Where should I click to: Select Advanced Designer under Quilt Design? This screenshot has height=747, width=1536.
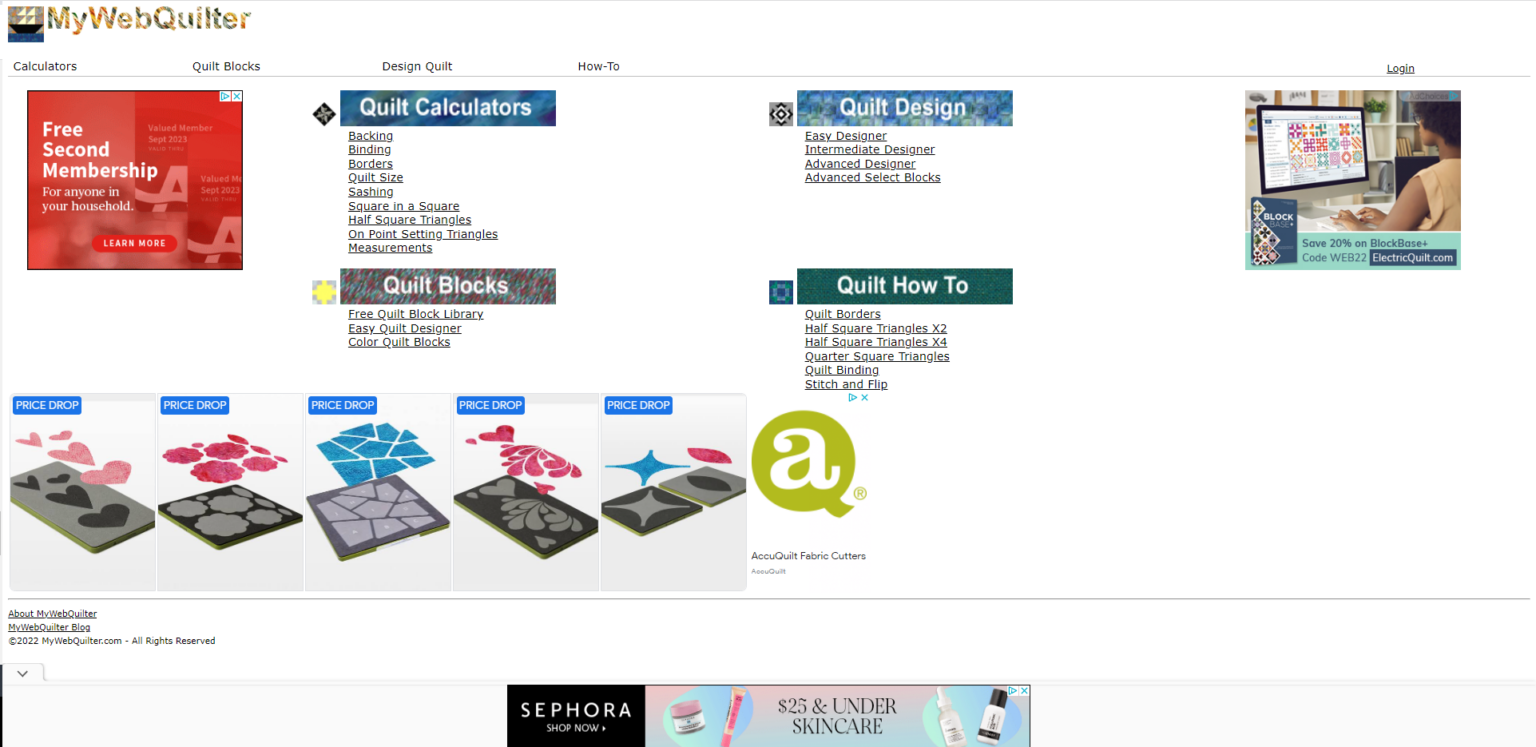(x=860, y=163)
